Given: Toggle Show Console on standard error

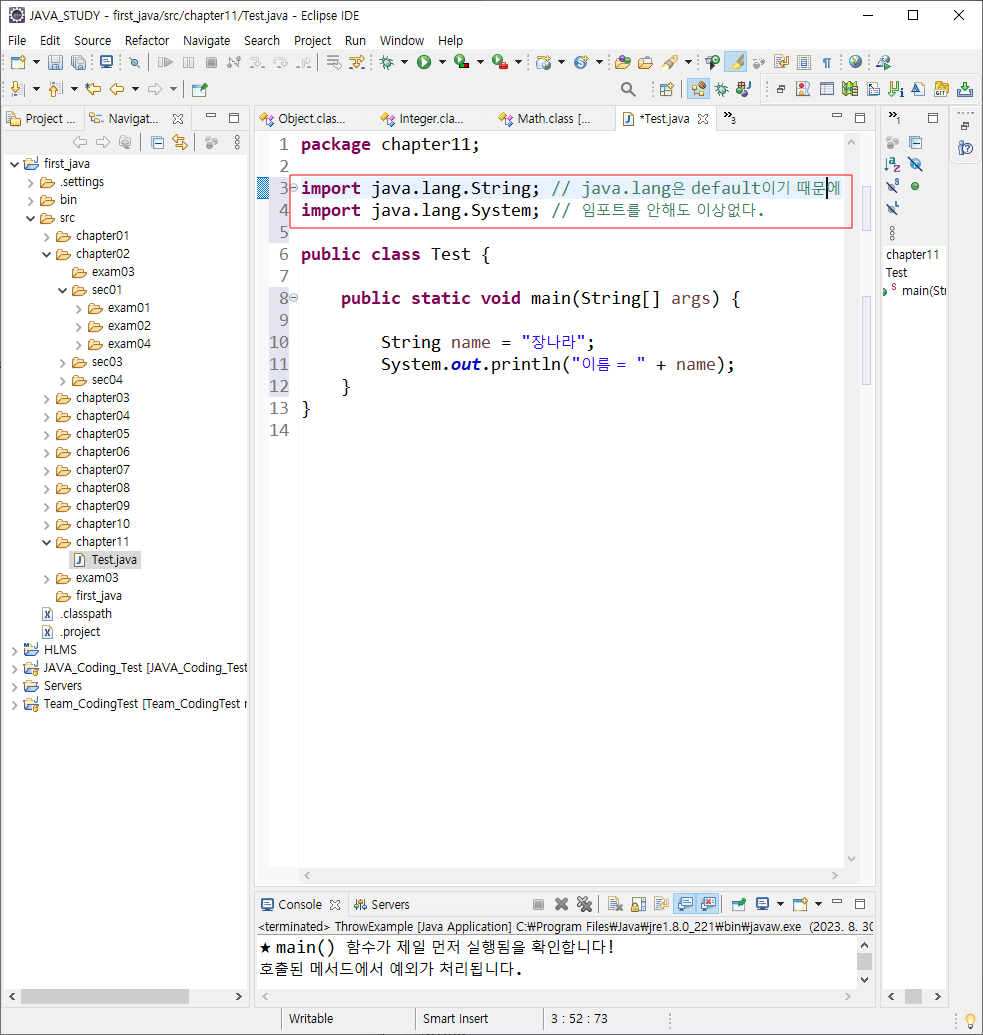Looking at the screenshot, I should point(708,904).
